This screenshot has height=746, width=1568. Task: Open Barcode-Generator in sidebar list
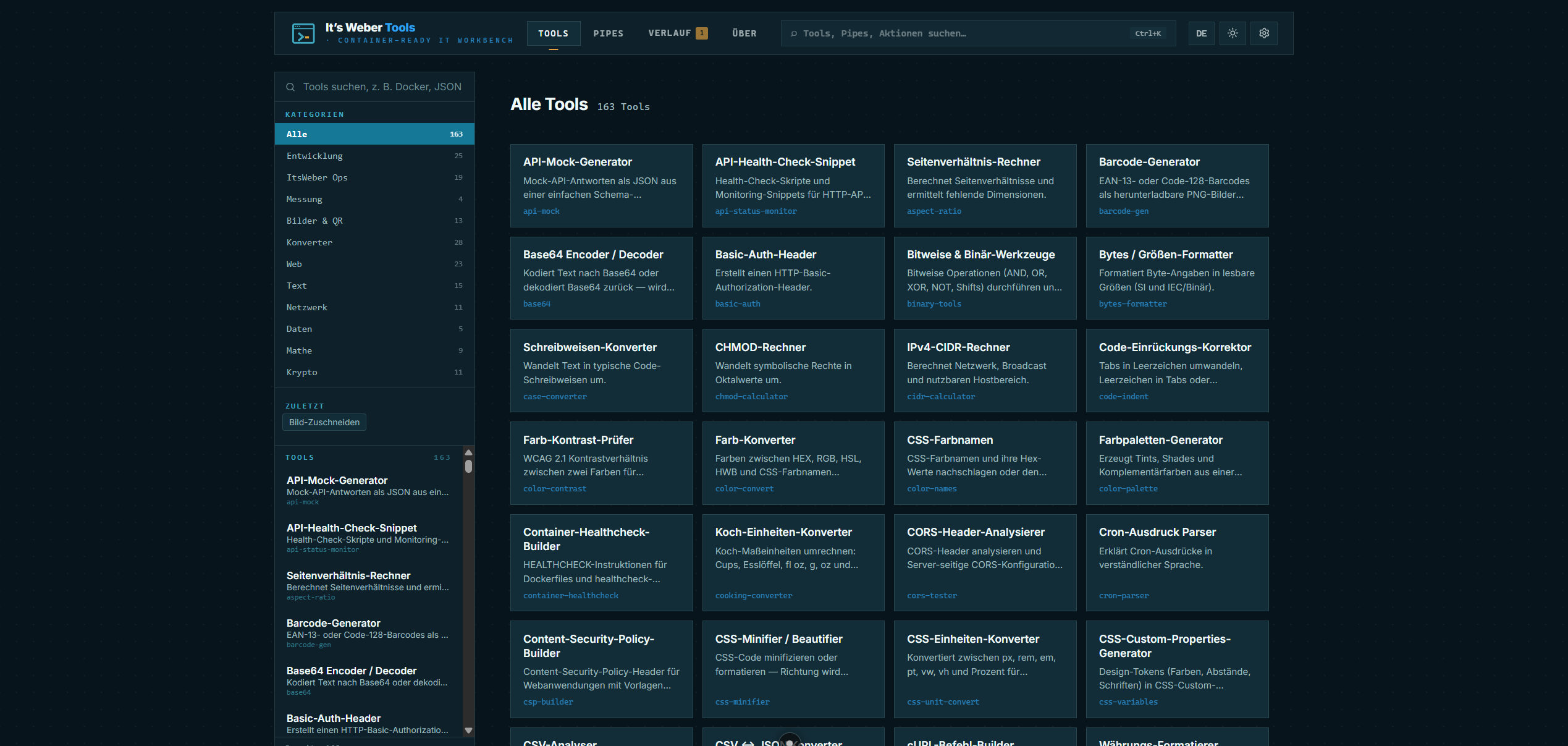click(x=369, y=634)
